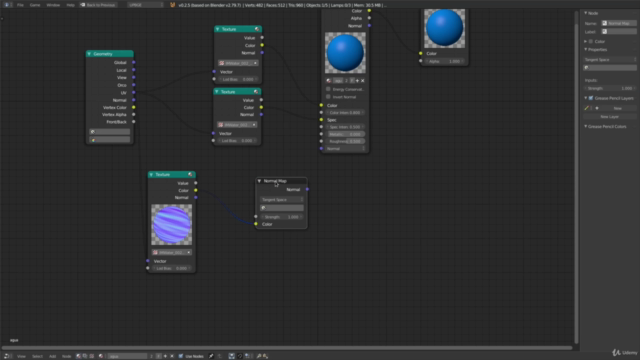Click the copy nodes icon in bottom header
Viewport: 640px width, 360px height.
coord(259,356)
